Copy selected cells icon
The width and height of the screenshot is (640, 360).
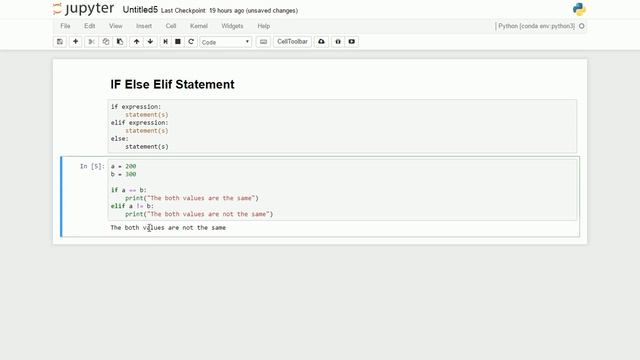click(x=106, y=42)
